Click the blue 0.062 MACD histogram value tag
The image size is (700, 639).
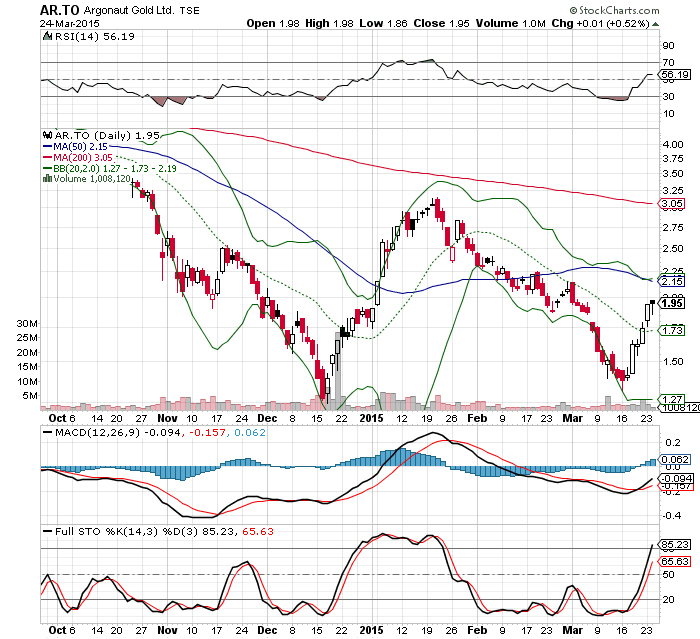(x=675, y=459)
